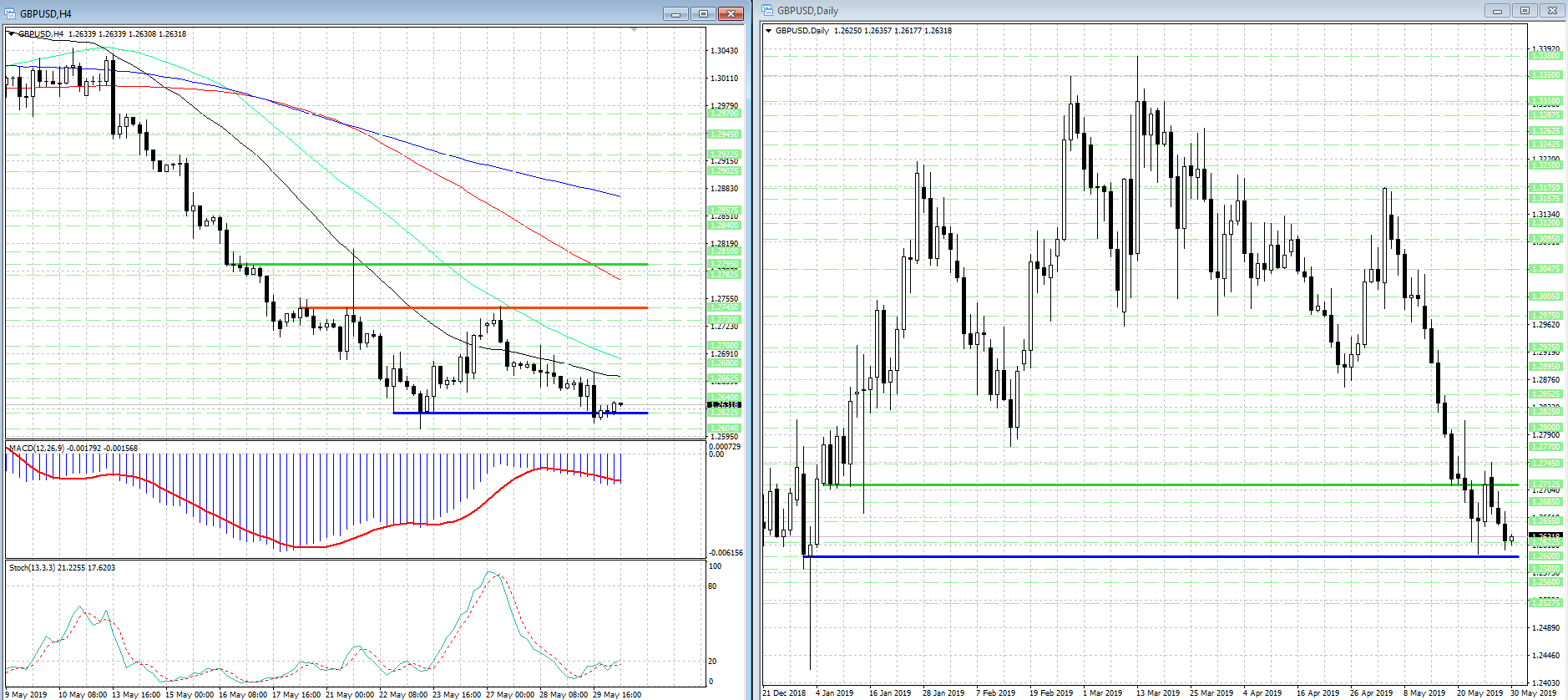This screenshot has height=700, width=1568.
Task: Select the blue horizontal line on the Daily chart
Action: click(x=1161, y=556)
